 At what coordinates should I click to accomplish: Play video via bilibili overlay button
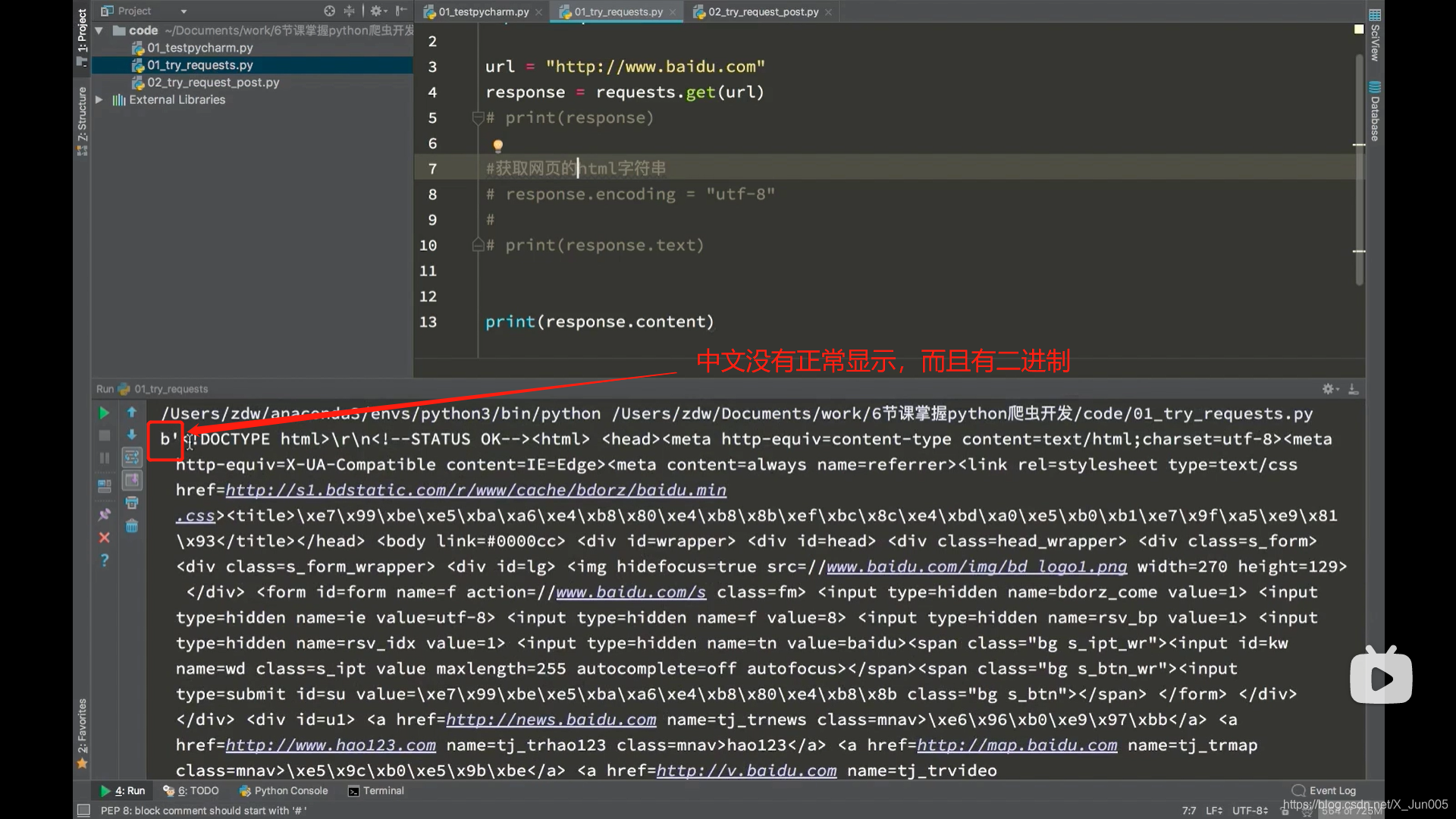[x=1381, y=676]
